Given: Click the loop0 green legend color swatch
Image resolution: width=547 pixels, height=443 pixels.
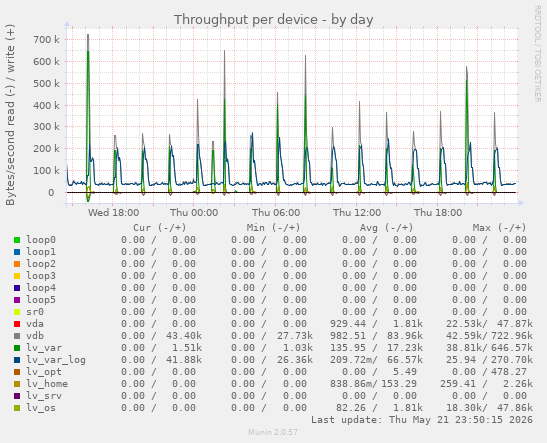Looking at the screenshot, I should click(17, 240).
